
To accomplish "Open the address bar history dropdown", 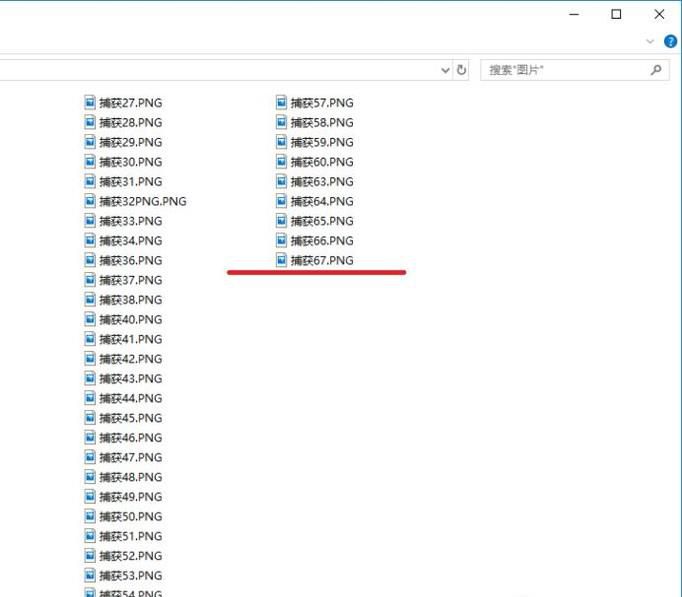I will click(446, 70).
